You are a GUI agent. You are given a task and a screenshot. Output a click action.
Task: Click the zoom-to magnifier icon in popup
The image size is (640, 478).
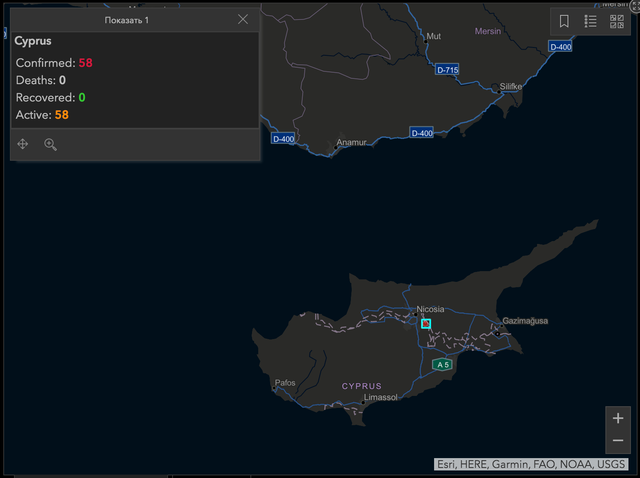click(50, 145)
